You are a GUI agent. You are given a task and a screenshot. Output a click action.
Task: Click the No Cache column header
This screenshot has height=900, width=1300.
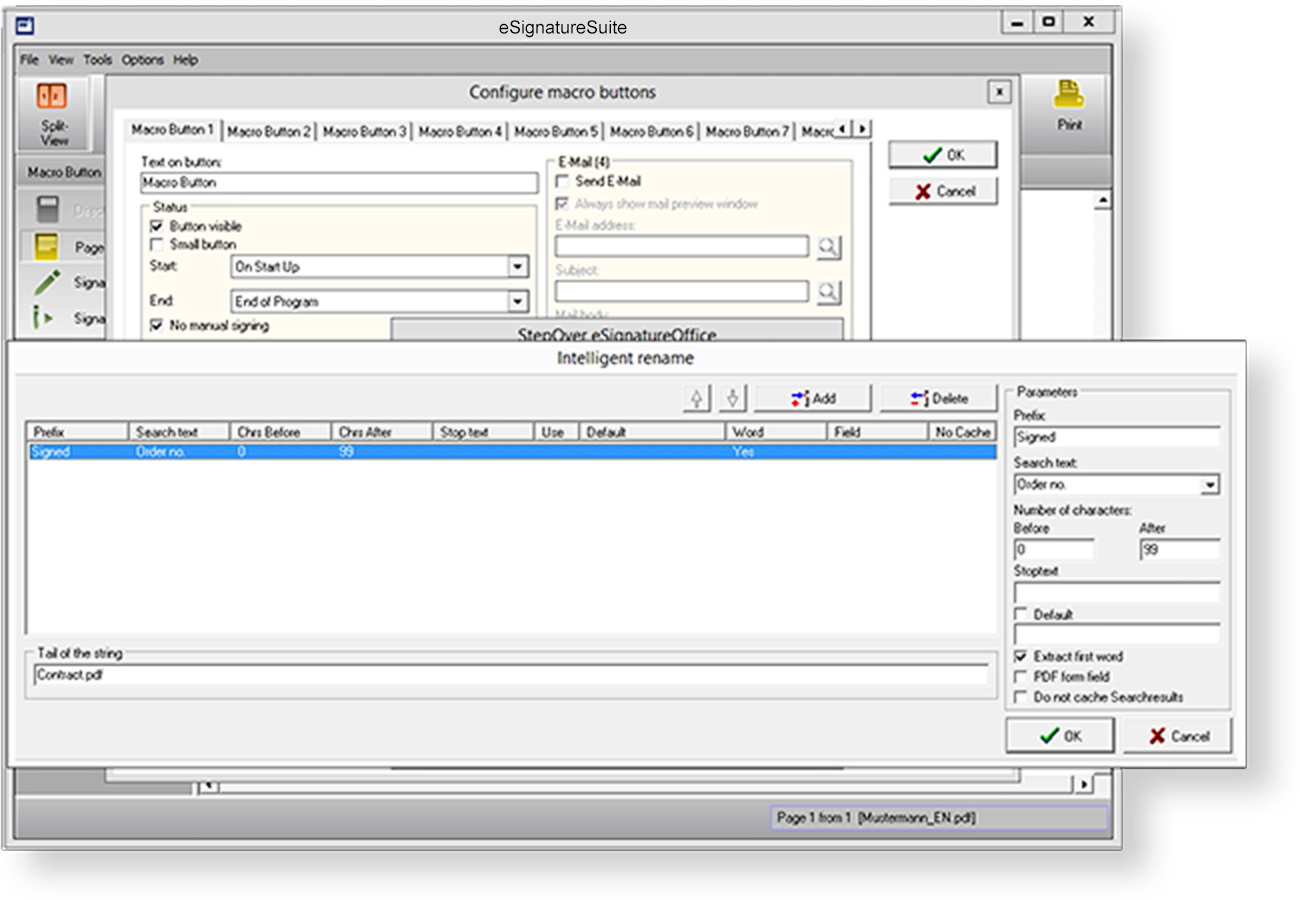pyautogui.click(x=962, y=432)
